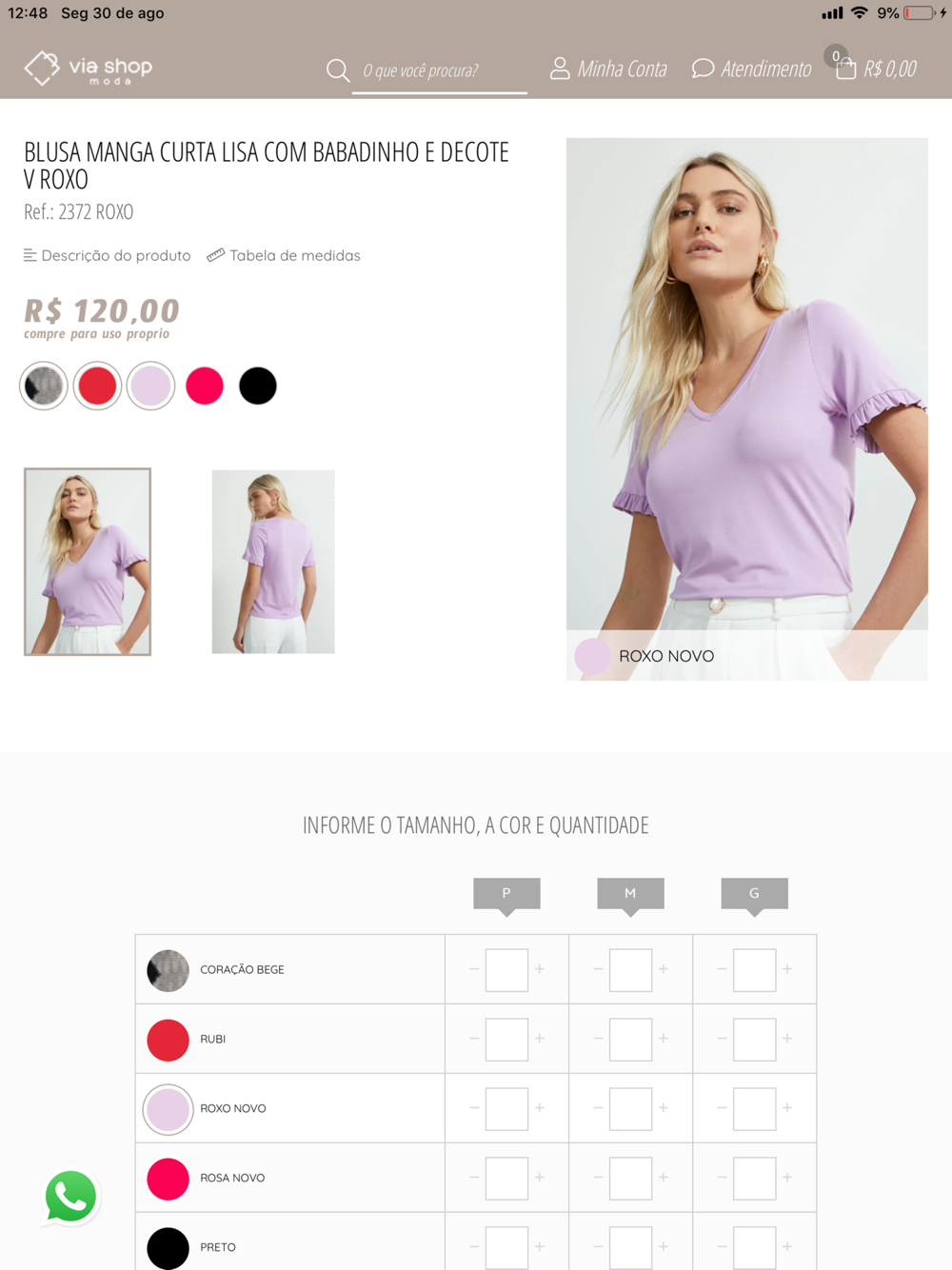Click the Atendimento speech bubble icon

click(x=703, y=69)
